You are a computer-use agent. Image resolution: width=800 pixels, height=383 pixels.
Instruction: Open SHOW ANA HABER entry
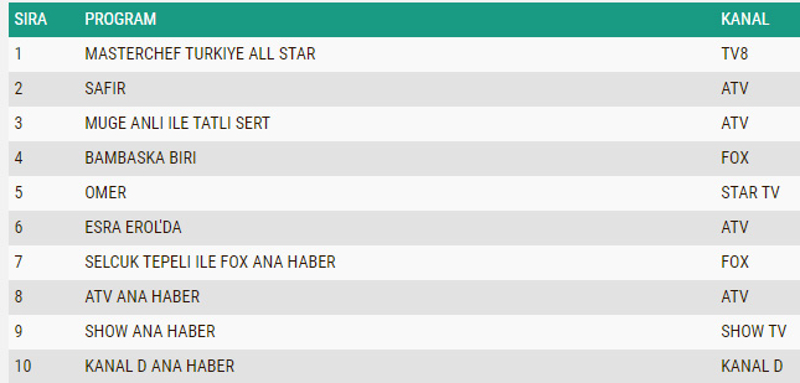tap(150, 331)
